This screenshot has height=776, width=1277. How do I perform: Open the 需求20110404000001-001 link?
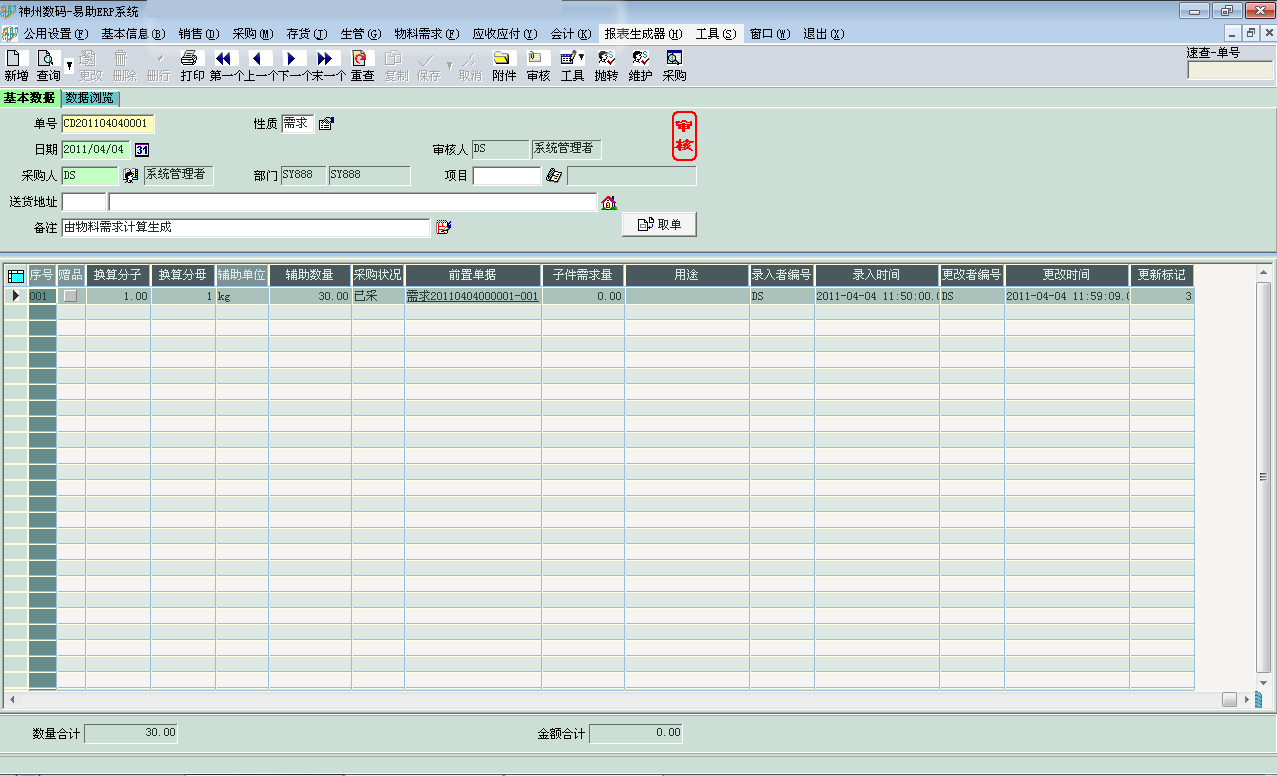click(472, 296)
